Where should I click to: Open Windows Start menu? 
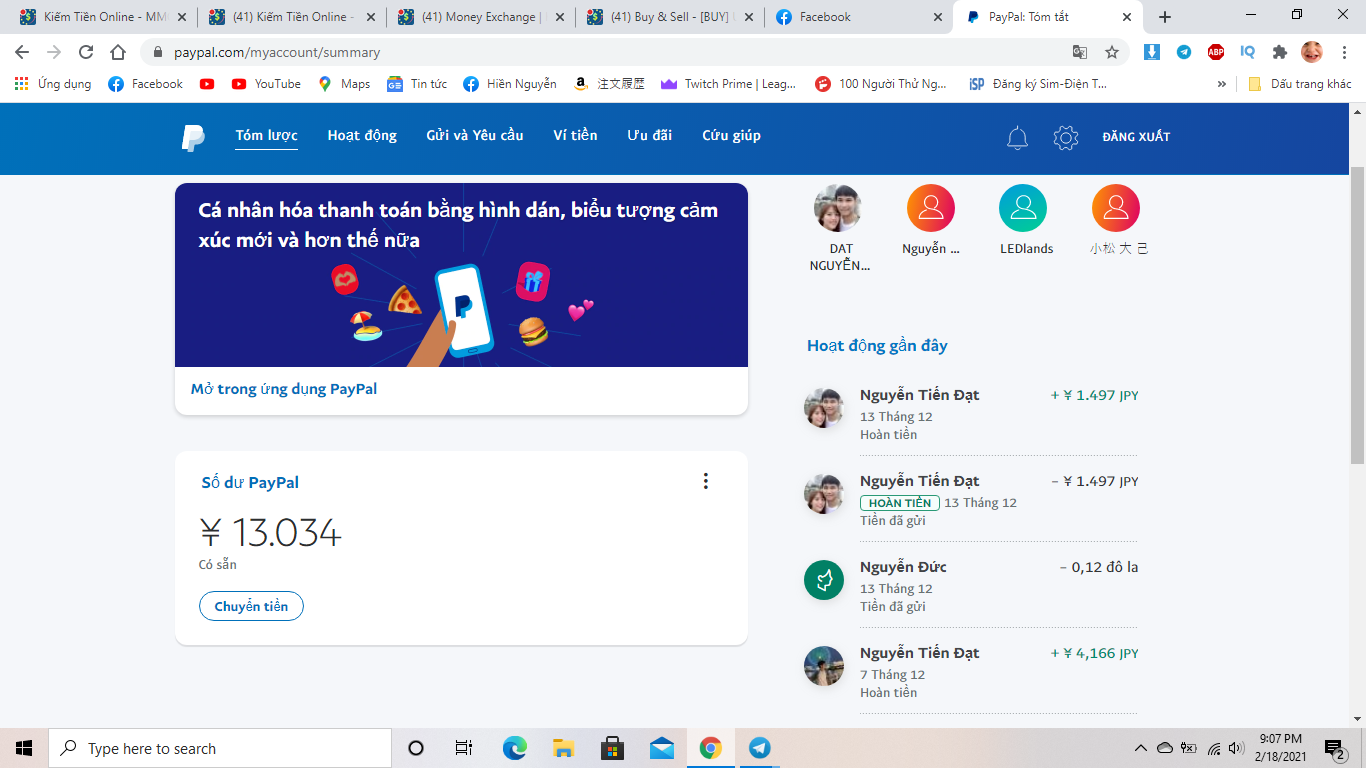click(24, 748)
